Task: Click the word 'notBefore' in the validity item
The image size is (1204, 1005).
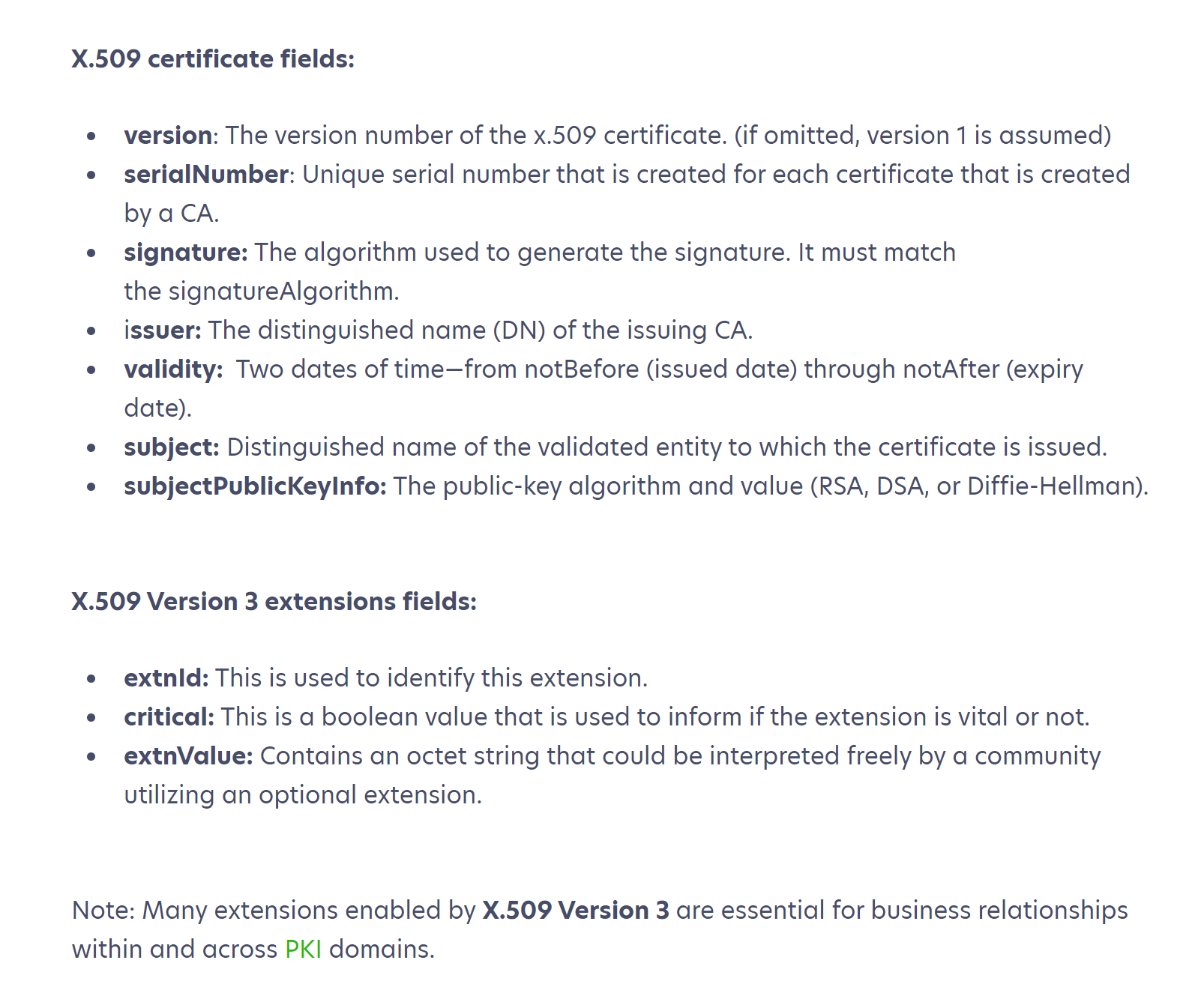Action: [x=581, y=369]
